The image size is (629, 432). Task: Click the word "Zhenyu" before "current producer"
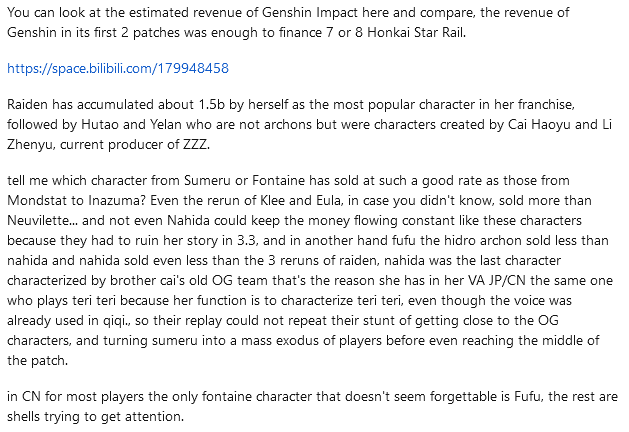(30, 144)
